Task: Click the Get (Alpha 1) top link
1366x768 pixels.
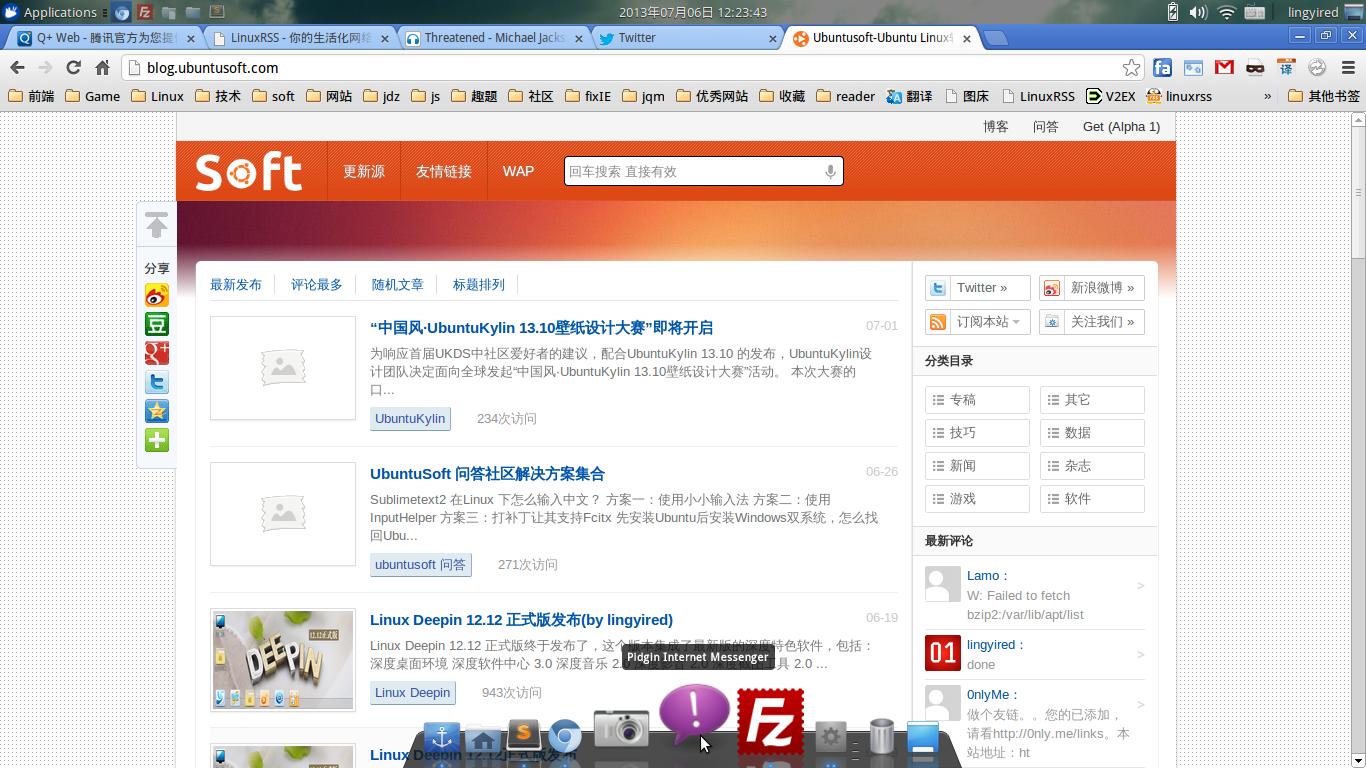Action: pyautogui.click(x=1121, y=127)
